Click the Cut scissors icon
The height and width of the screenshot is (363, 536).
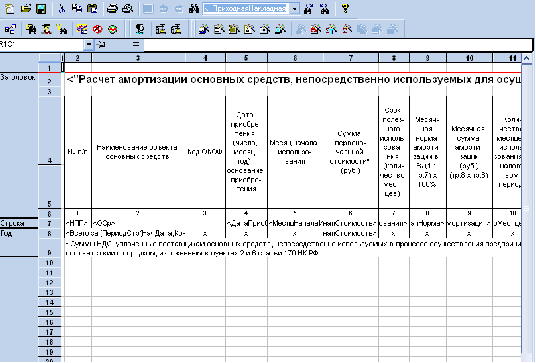(62, 9)
